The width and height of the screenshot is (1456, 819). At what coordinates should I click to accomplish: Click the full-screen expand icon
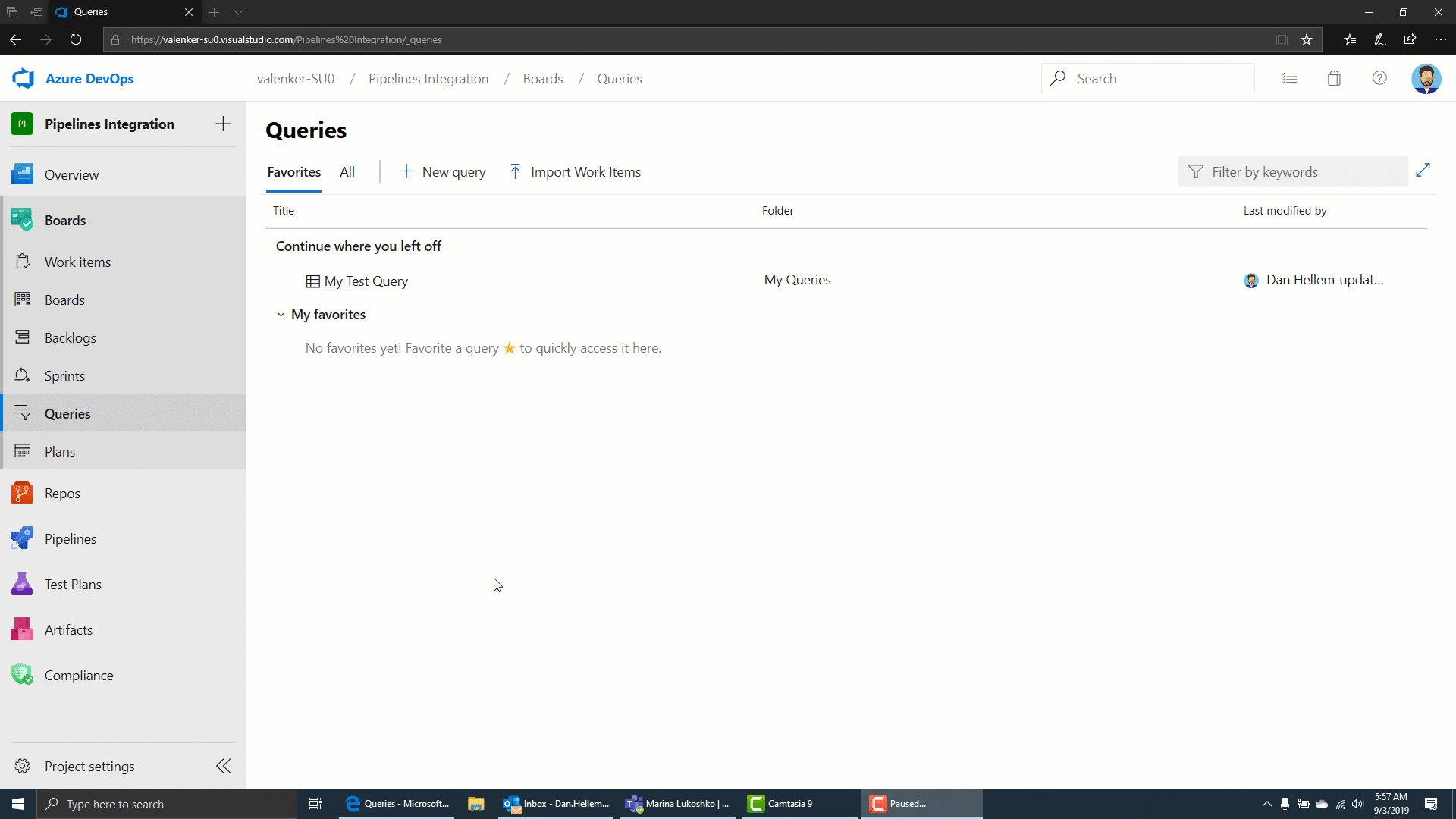pos(1423,170)
